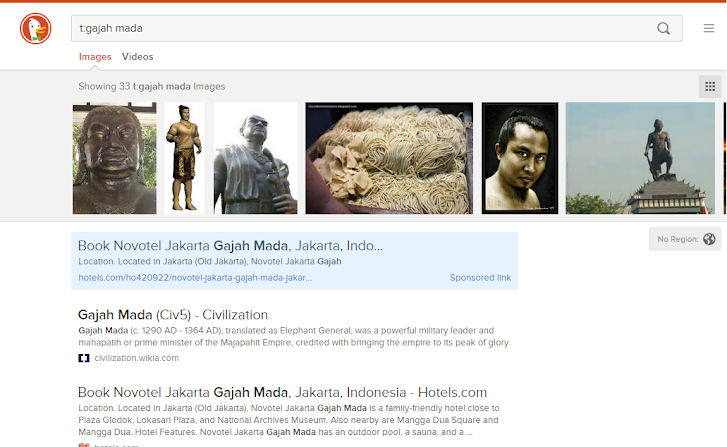Click the globe icon beside No Region

[x=709, y=239]
